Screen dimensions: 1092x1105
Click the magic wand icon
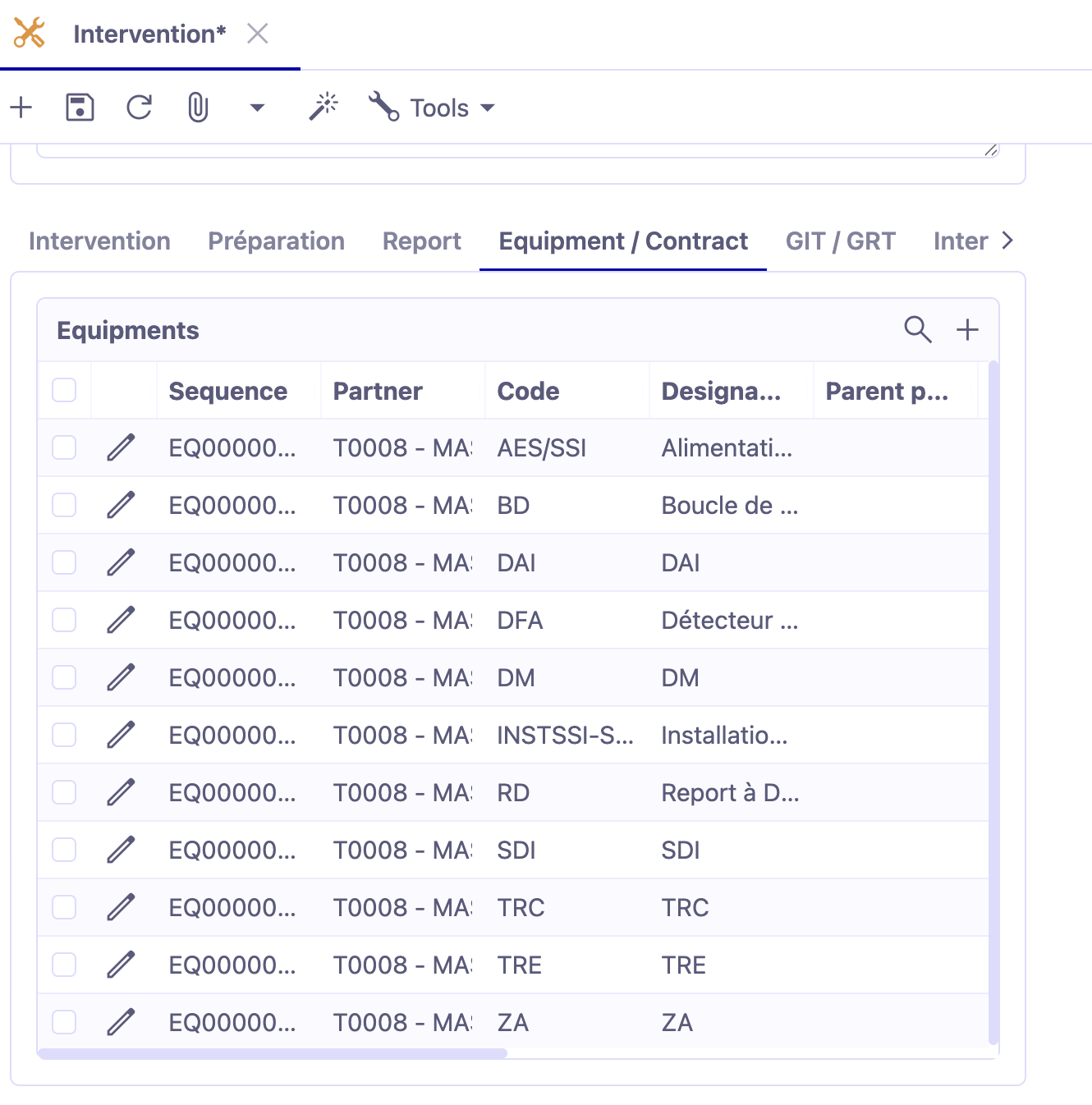tap(323, 107)
